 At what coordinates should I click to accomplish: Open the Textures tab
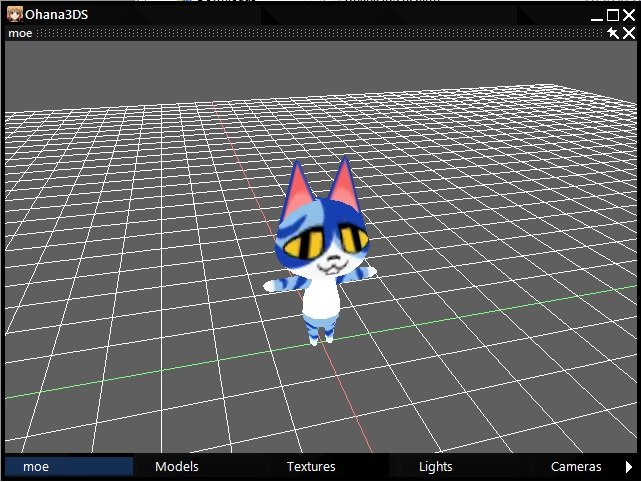coord(311,466)
